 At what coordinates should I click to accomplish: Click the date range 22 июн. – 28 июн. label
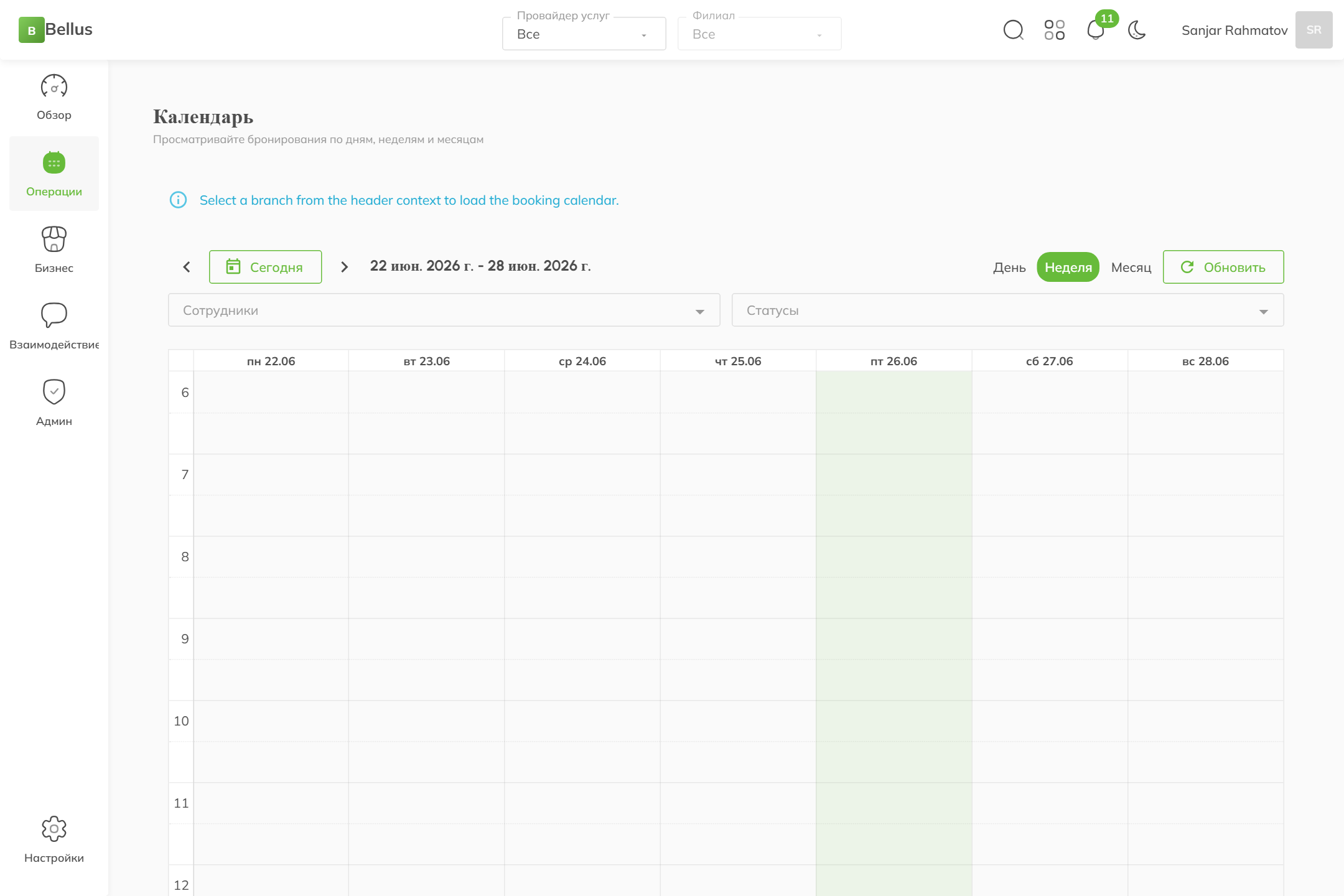click(x=480, y=266)
